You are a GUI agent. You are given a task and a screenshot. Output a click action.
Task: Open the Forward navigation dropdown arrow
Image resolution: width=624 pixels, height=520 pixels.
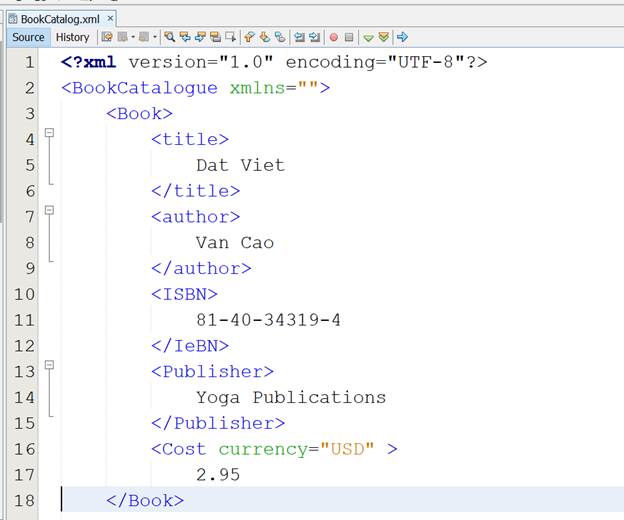(155, 37)
